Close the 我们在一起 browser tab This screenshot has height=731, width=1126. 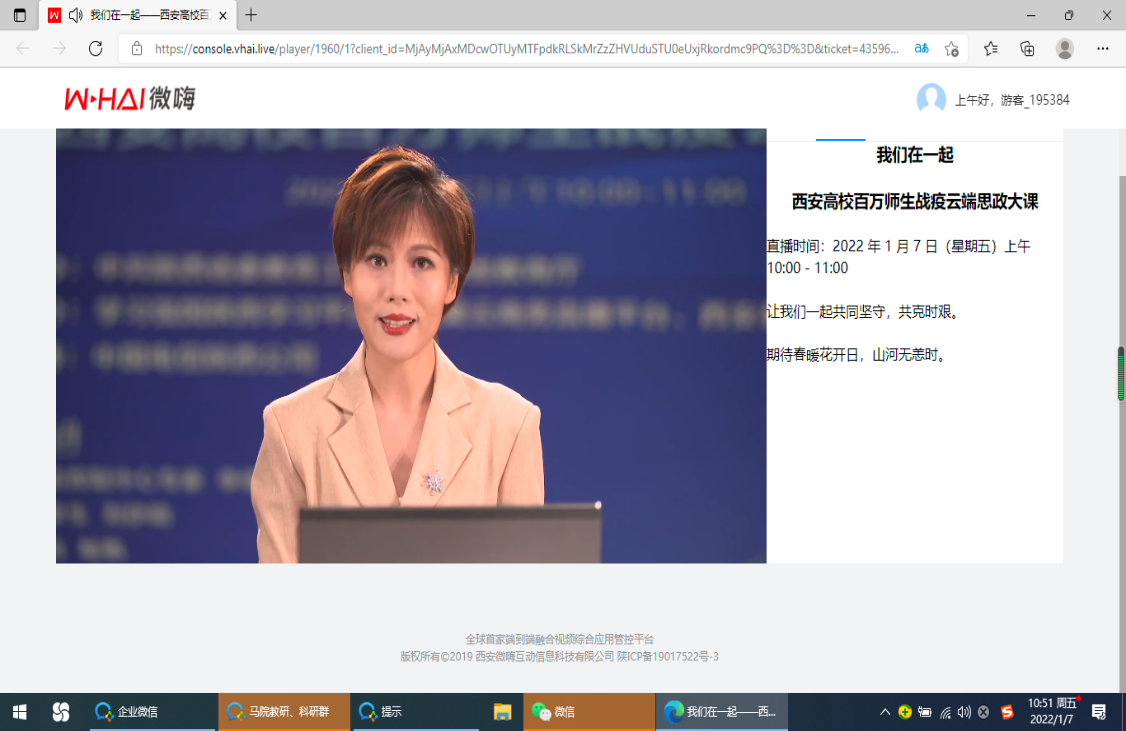223,16
